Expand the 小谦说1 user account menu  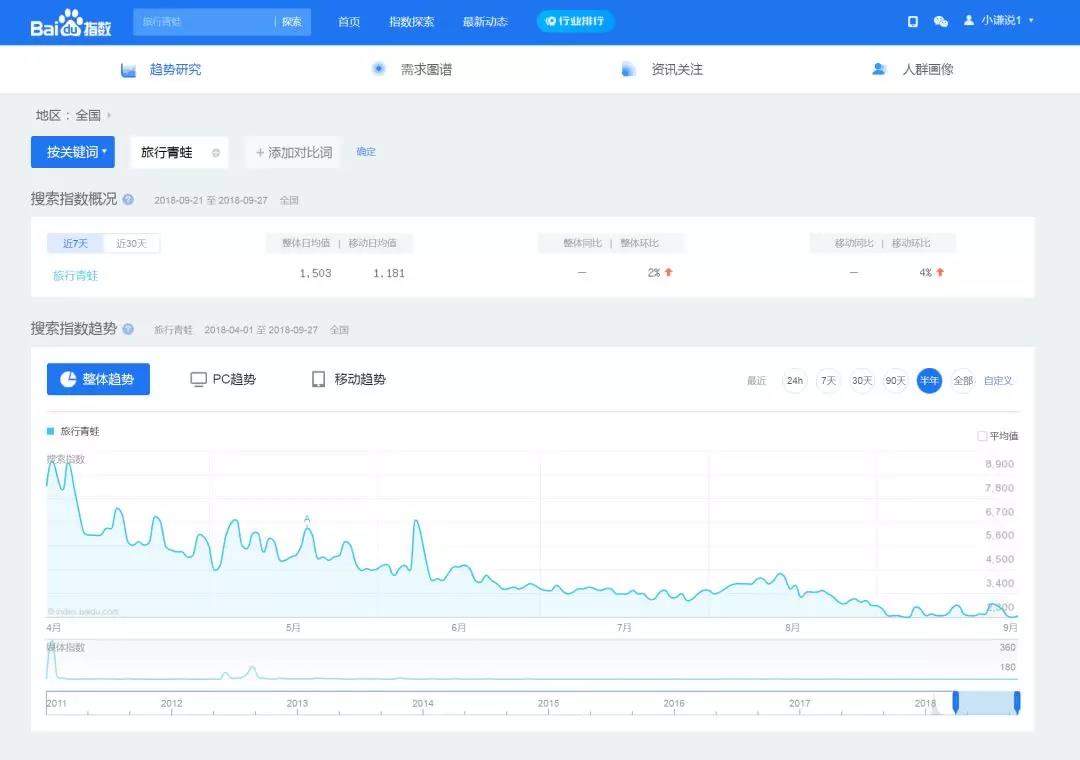coord(998,21)
